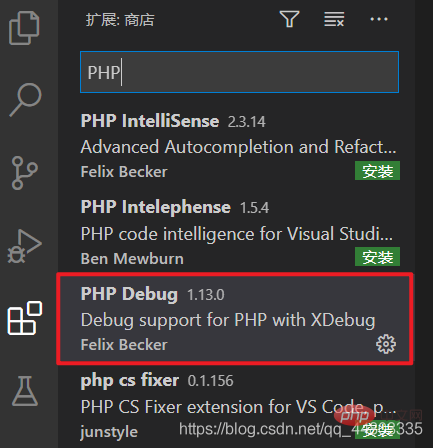Open PHP Debug manage gear menu
433x448 pixels.
pos(386,344)
